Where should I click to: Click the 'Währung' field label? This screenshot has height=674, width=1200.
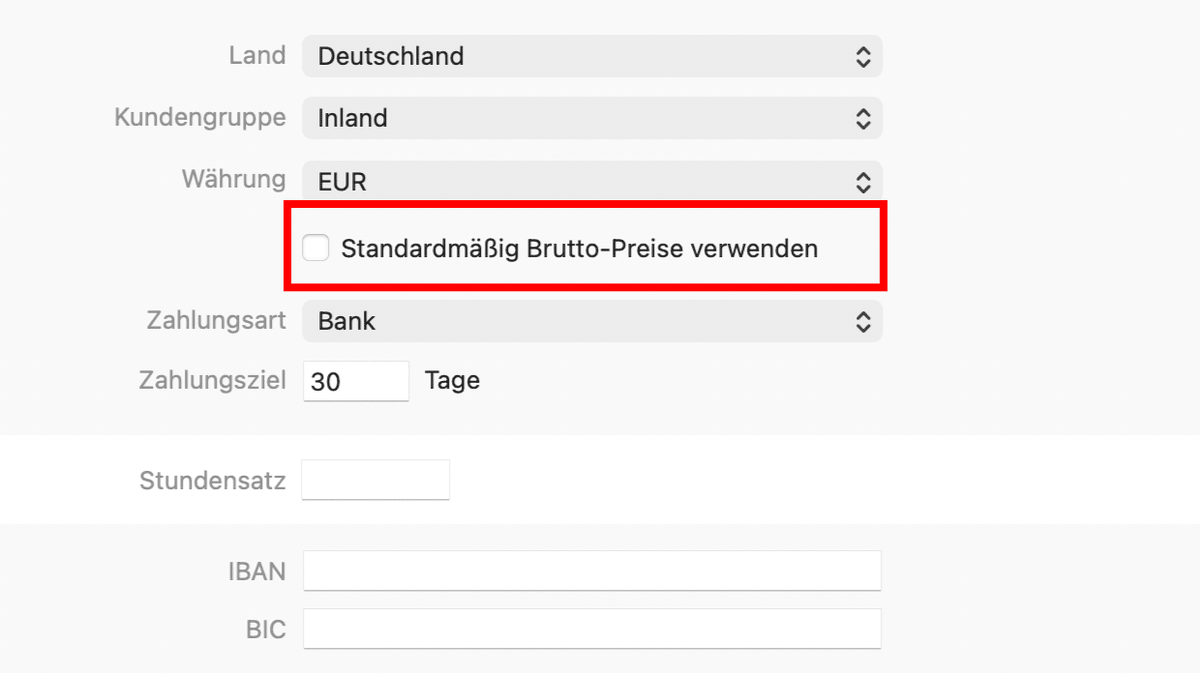[233, 180]
